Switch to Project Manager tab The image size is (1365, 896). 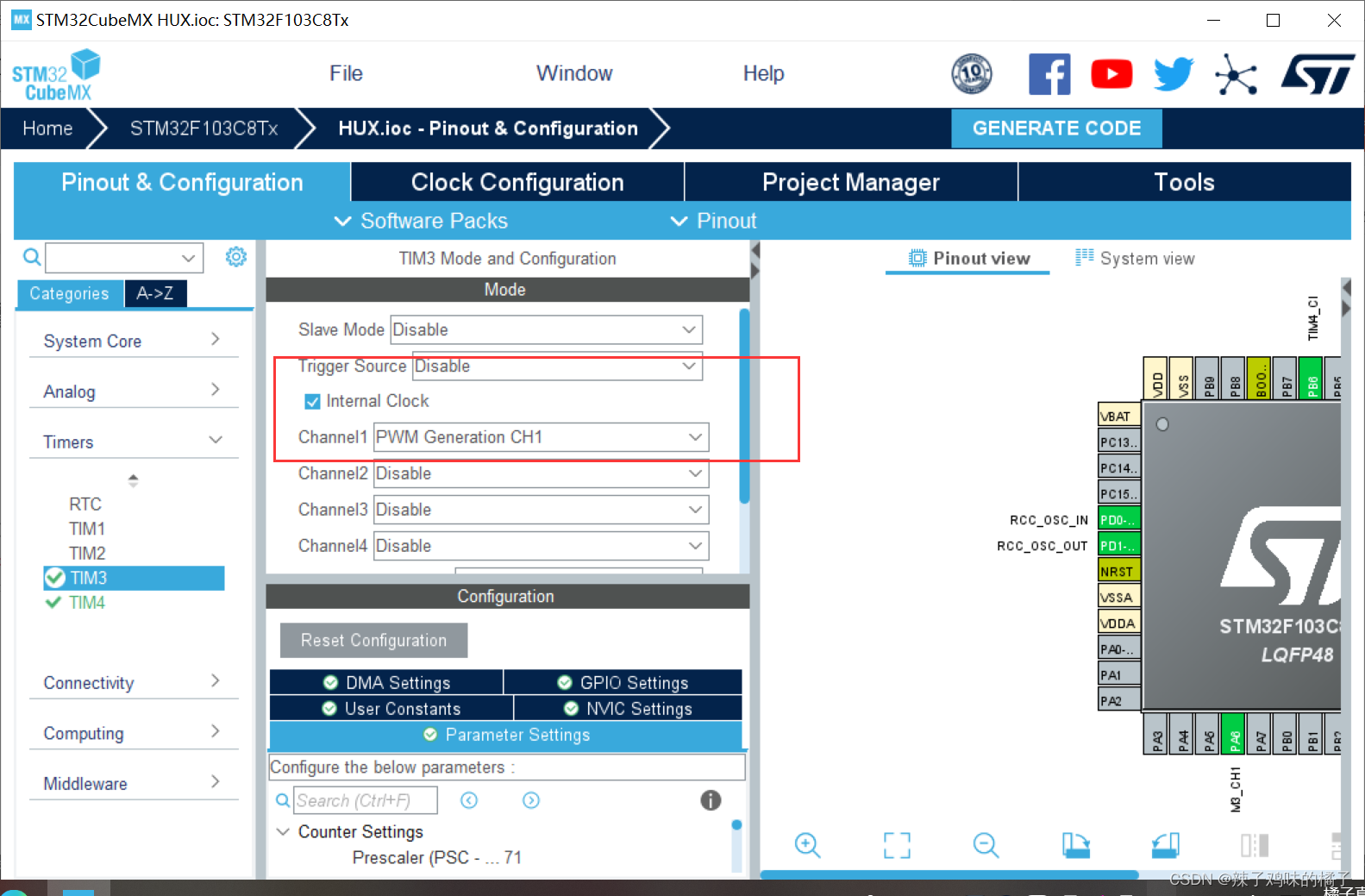point(851,182)
